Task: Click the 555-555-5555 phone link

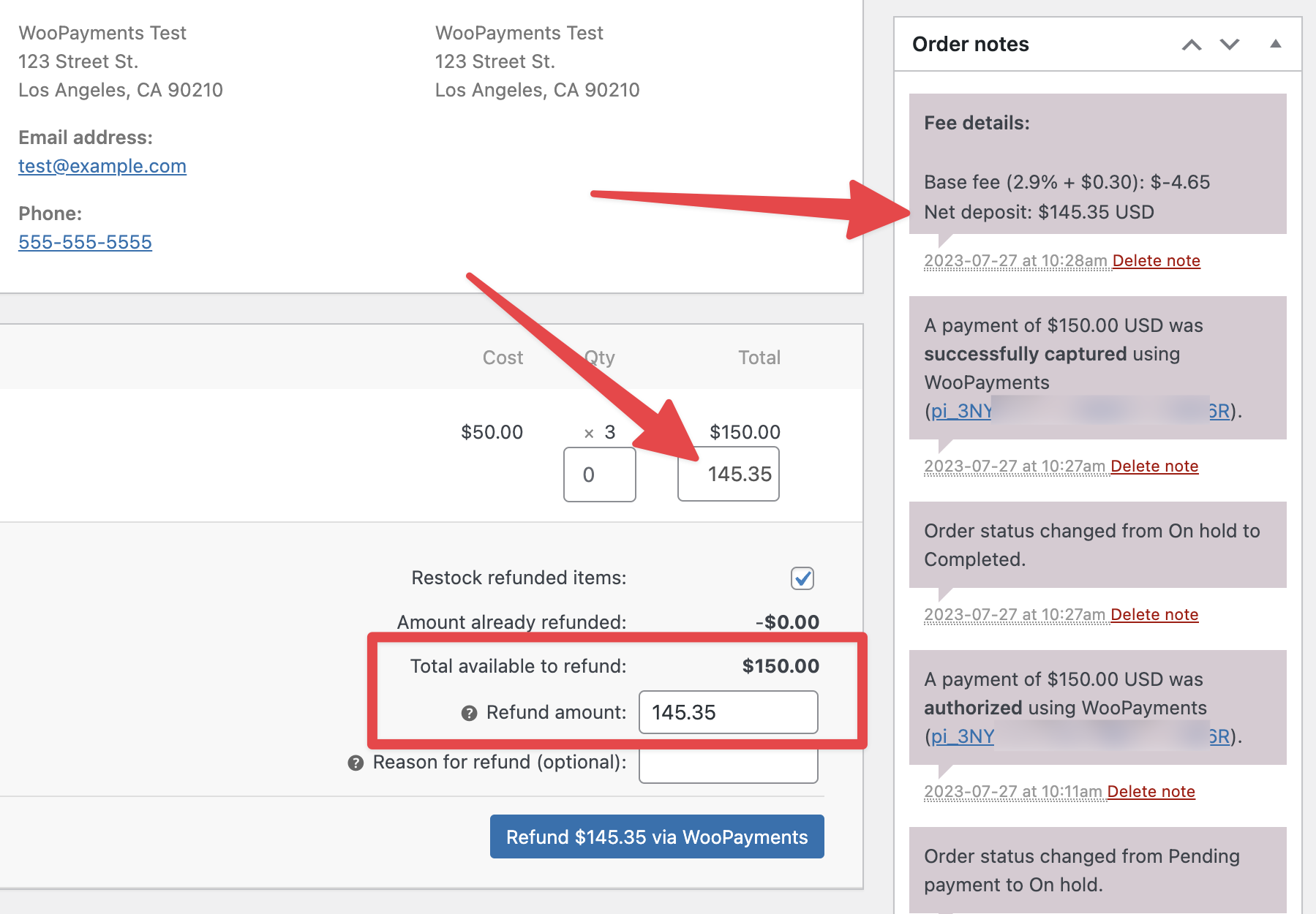Action: click(x=85, y=242)
